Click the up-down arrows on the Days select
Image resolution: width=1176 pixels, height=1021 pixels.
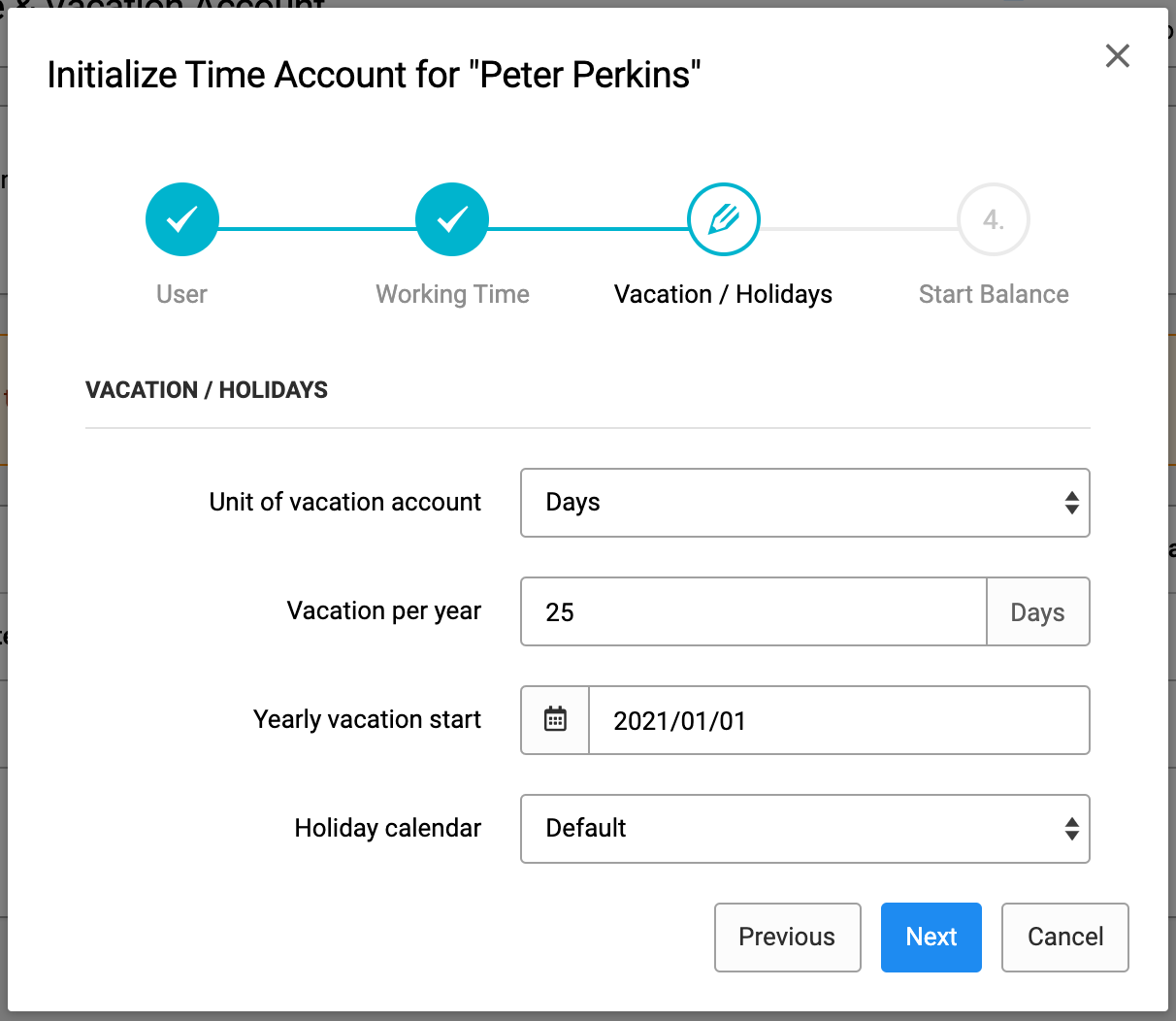pos(1071,503)
